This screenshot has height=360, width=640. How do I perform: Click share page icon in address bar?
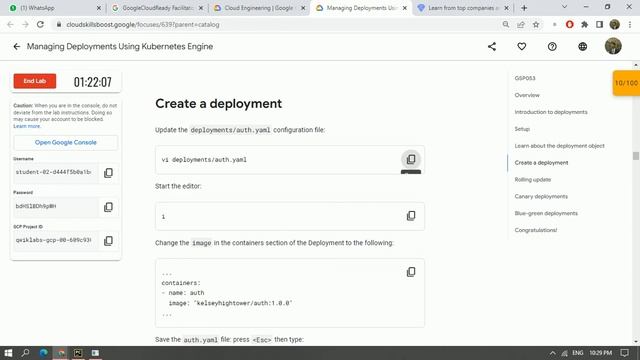[x=521, y=24]
